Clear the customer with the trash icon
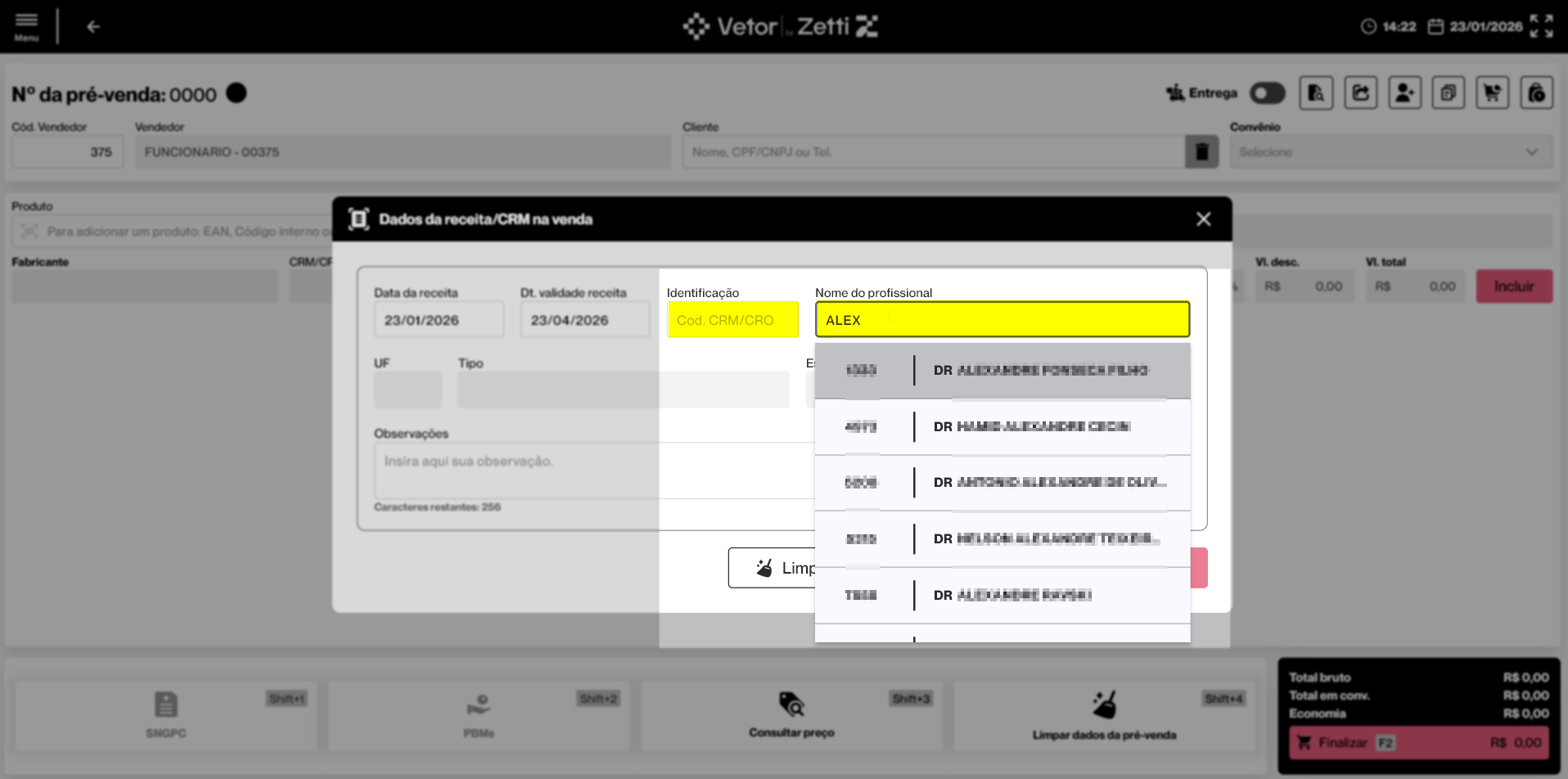 (1202, 152)
